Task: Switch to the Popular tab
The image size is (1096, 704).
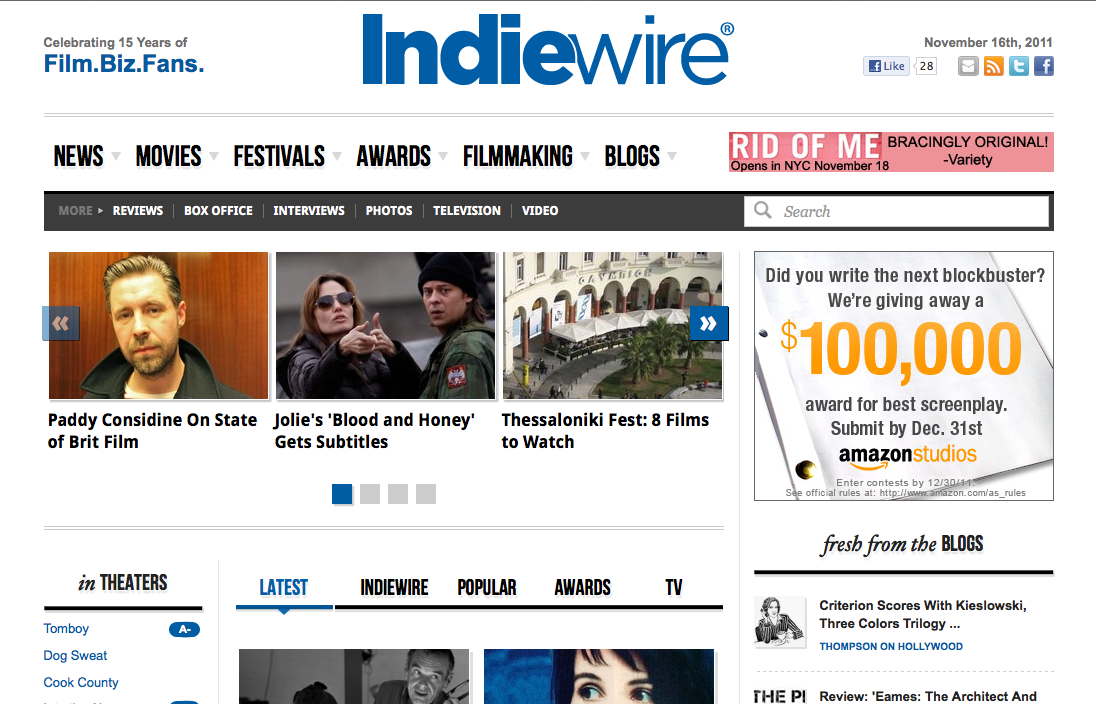Action: pos(486,588)
